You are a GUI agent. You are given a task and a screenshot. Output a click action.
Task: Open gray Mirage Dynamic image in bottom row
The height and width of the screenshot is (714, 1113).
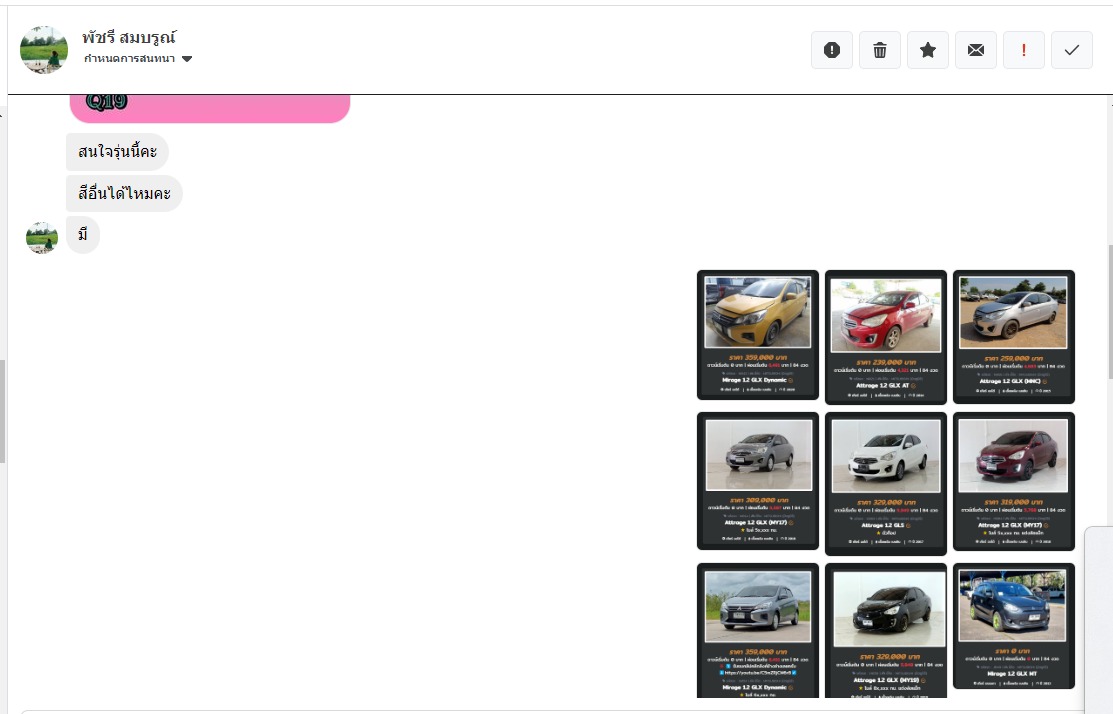(758, 631)
